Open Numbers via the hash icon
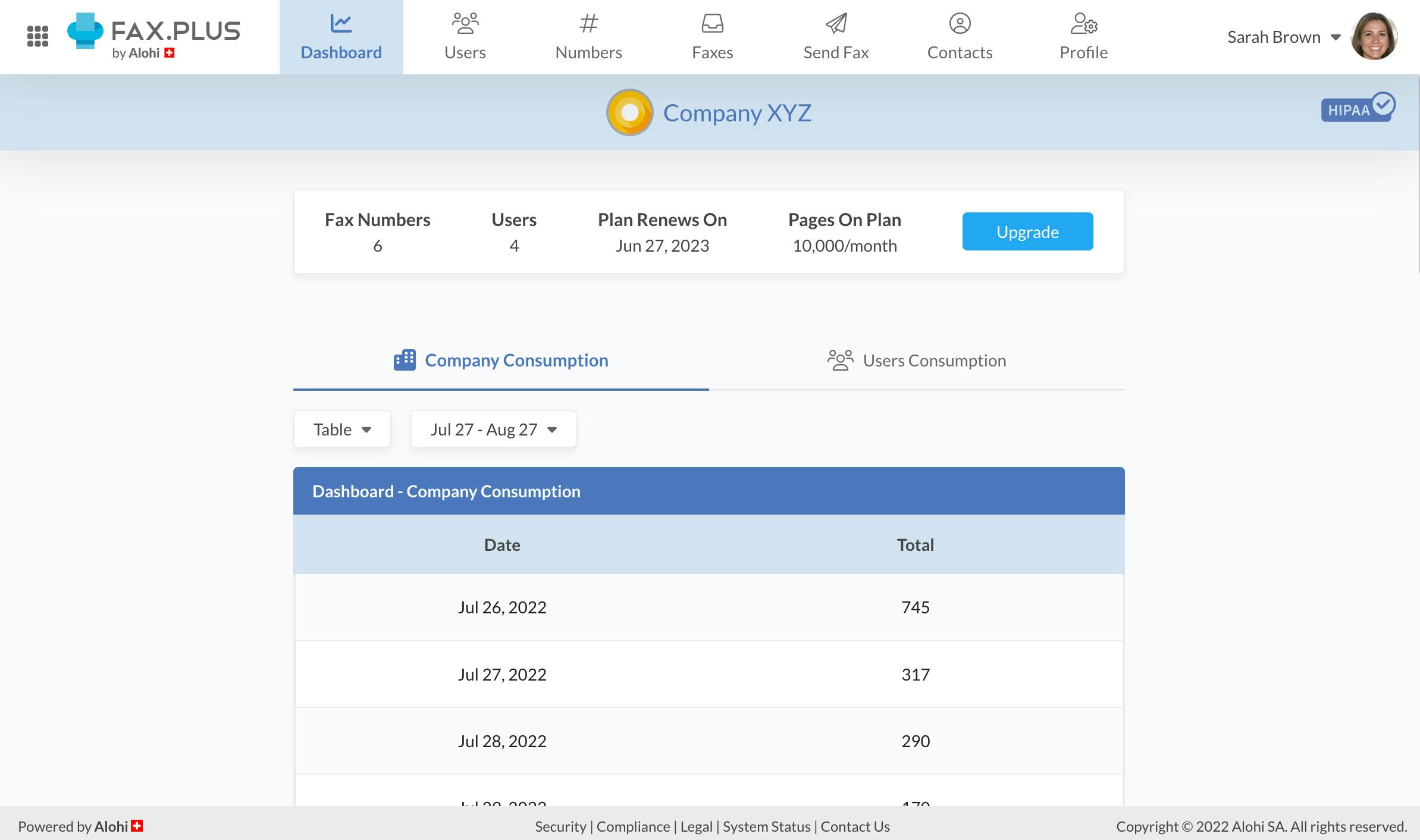This screenshot has width=1420, height=840. click(588, 24)
